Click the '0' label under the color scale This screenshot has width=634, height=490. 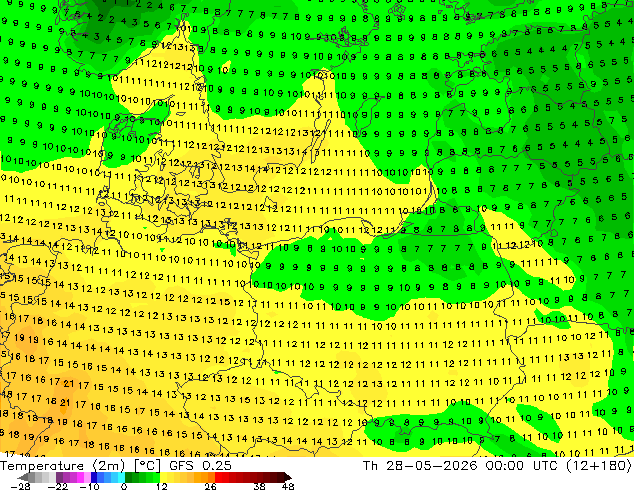(x=124, y=486)
